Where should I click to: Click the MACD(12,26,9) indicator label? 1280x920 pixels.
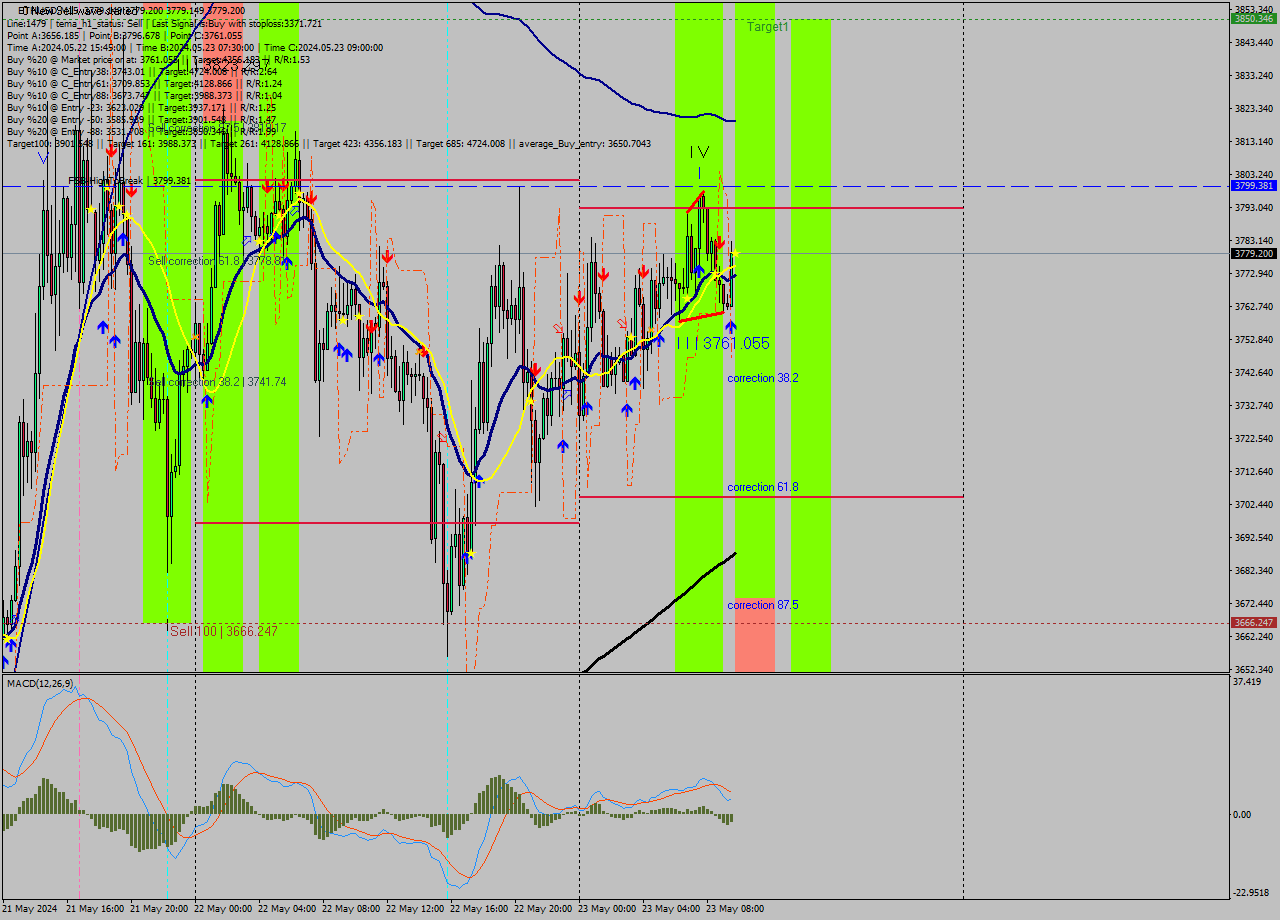coord(38,685)
